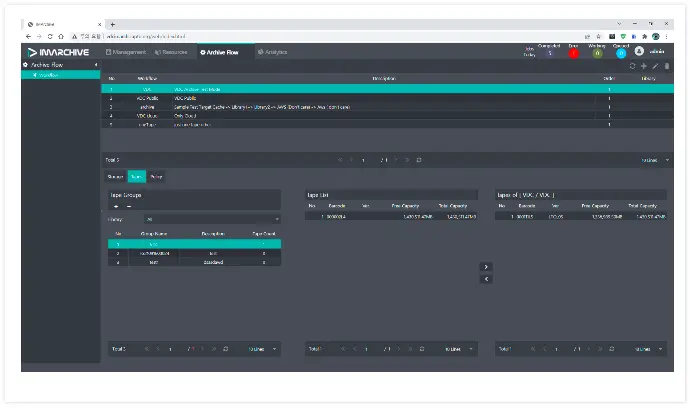Move tape right with arrow button
Image resolution: width=690 pixels, height=408 pixels.
(x=486, y=267)
